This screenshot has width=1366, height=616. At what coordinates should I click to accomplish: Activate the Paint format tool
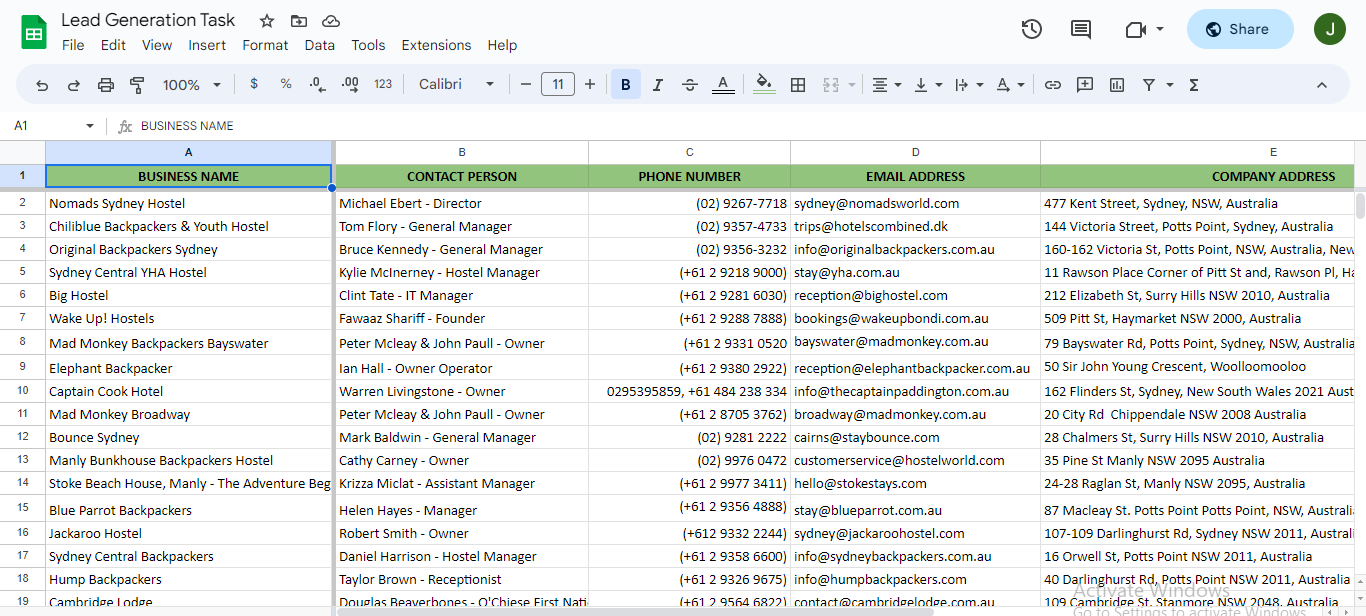click(138, 85)
